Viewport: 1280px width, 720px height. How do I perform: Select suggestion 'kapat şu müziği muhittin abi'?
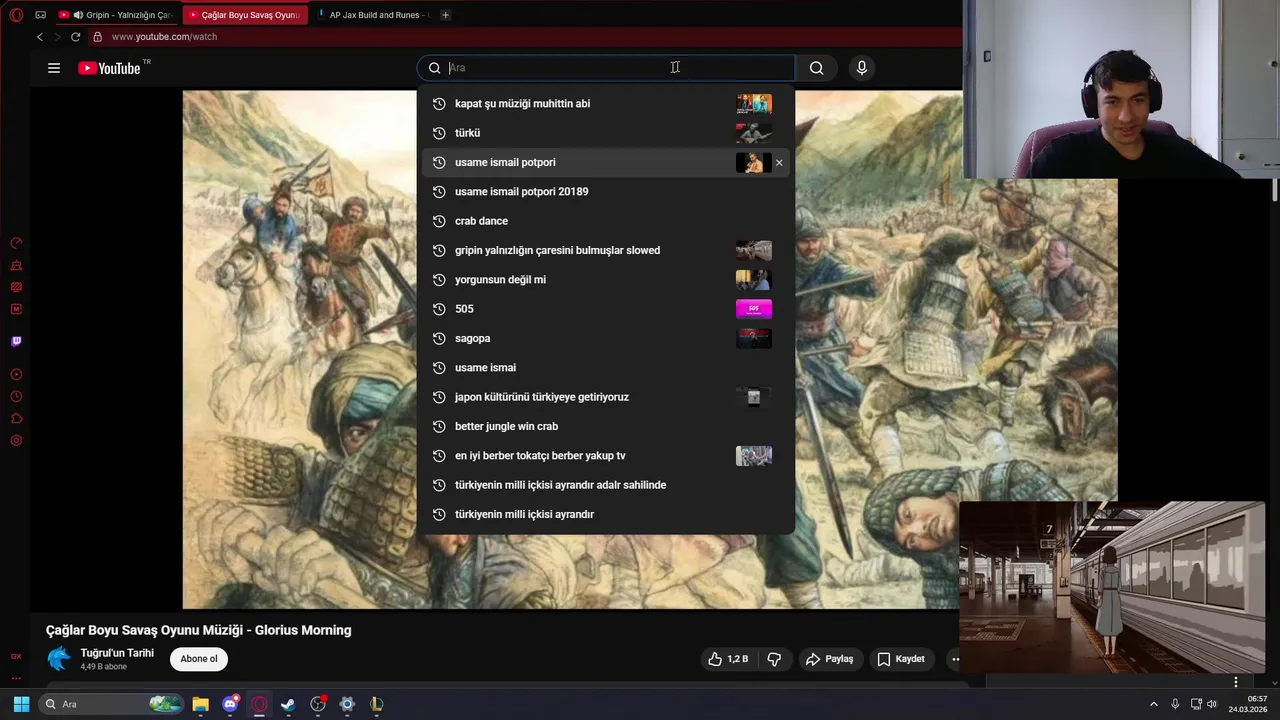[606, 104]
